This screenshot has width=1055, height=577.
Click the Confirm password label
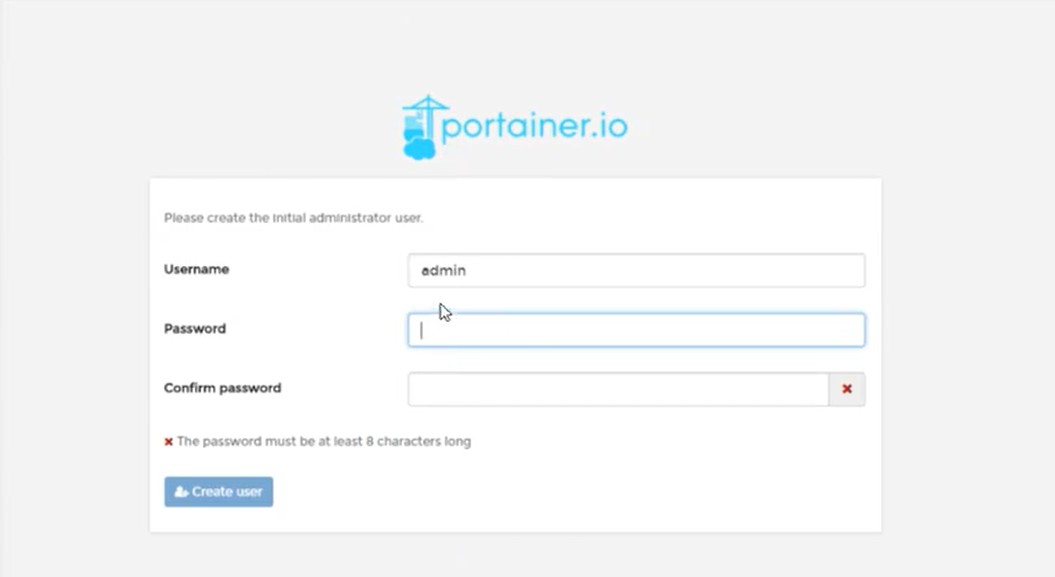click(223, 388)
